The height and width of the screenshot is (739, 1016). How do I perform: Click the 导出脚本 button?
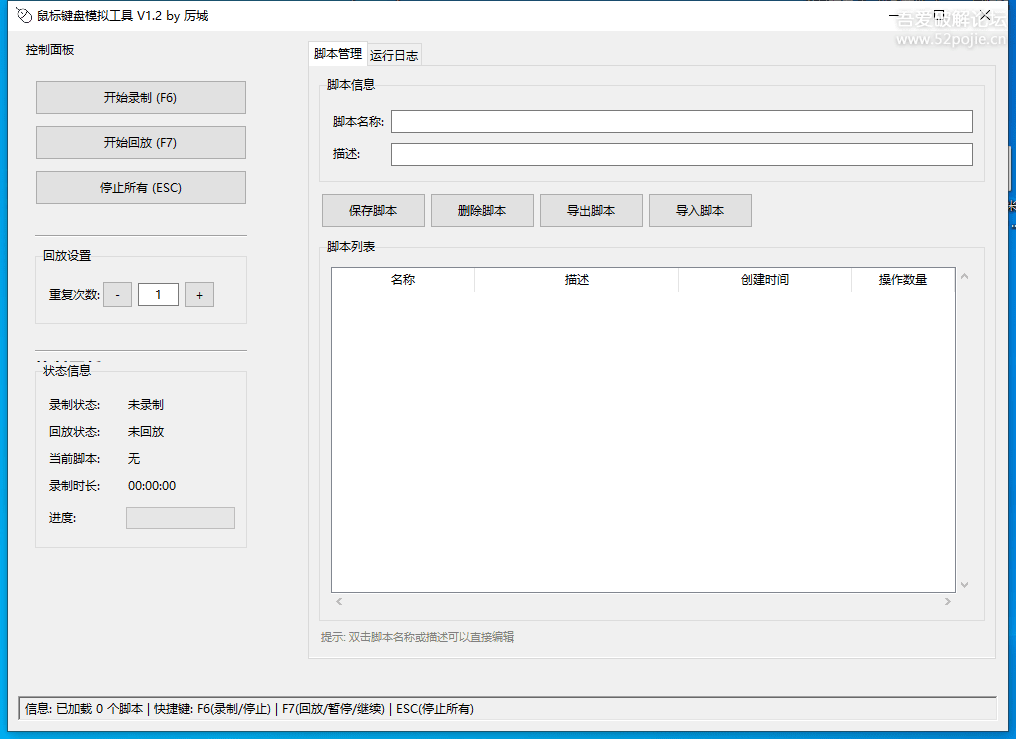(591, 211)
